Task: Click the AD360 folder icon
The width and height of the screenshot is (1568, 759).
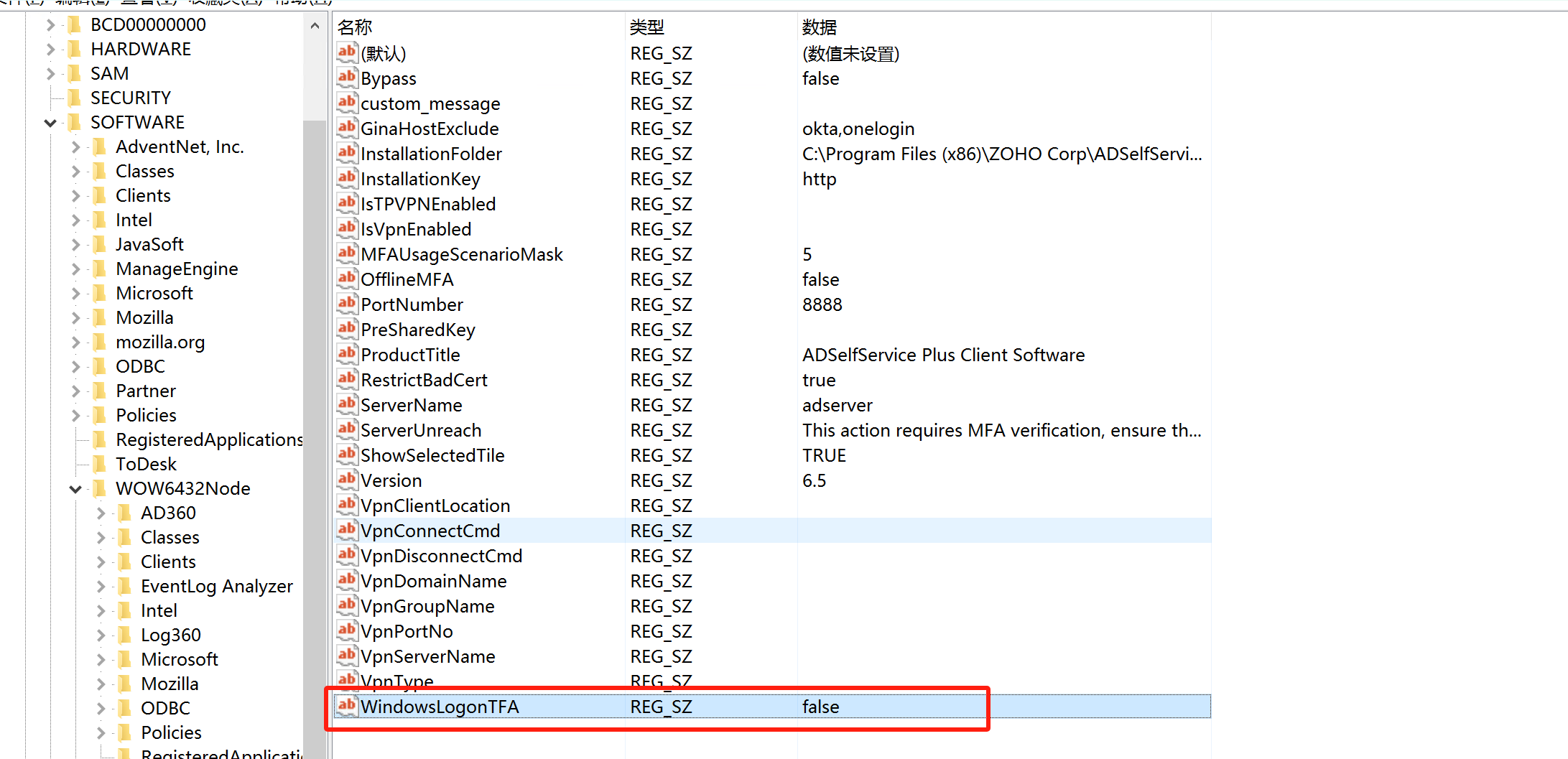Action: coord(125,513)
